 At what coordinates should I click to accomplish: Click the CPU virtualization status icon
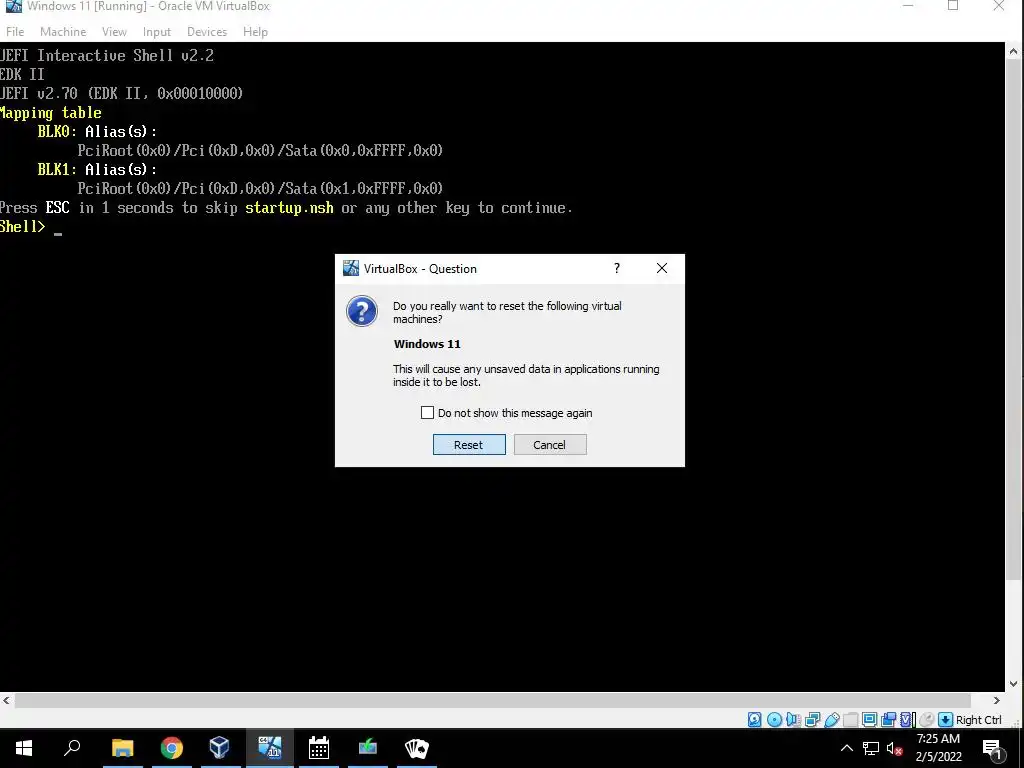[x=908, y=720]
